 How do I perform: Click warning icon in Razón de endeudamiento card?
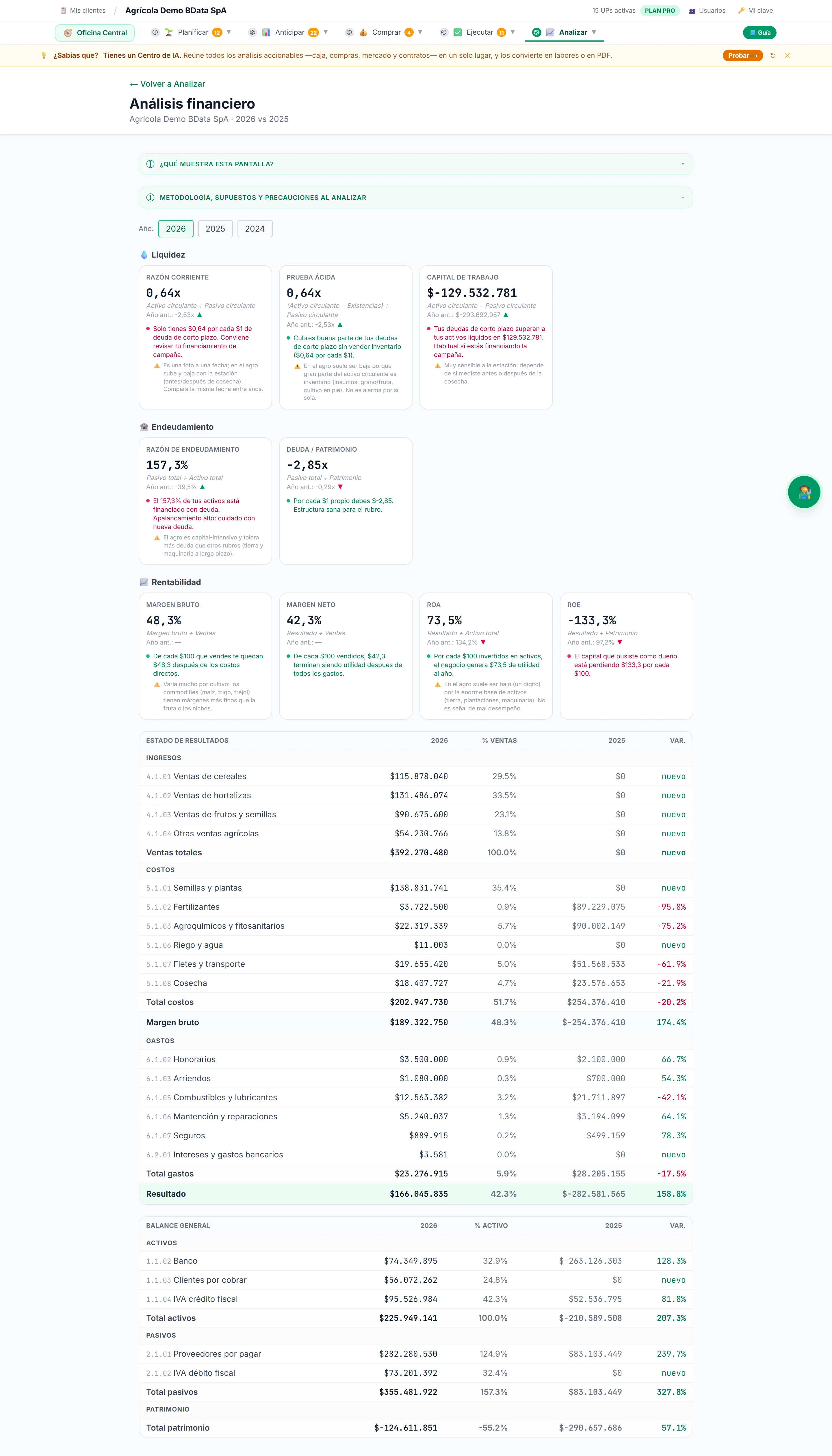click(157, 537)
